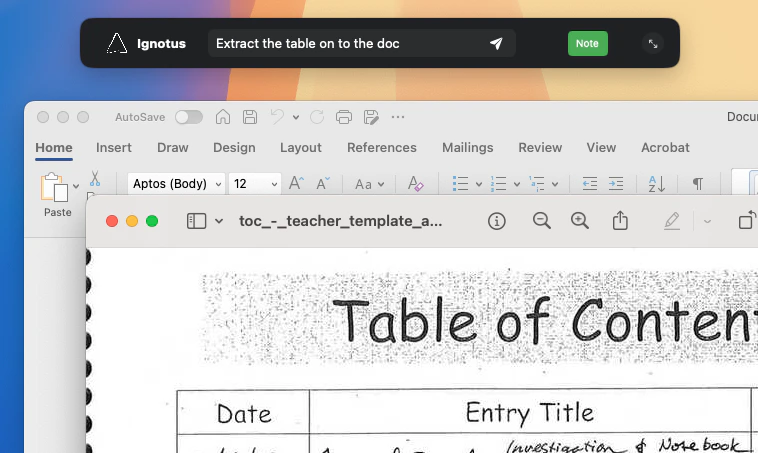The image size is (758, 453).
Task: Click the toc_-_teacher_template file title
Action: tap(340, 221)
